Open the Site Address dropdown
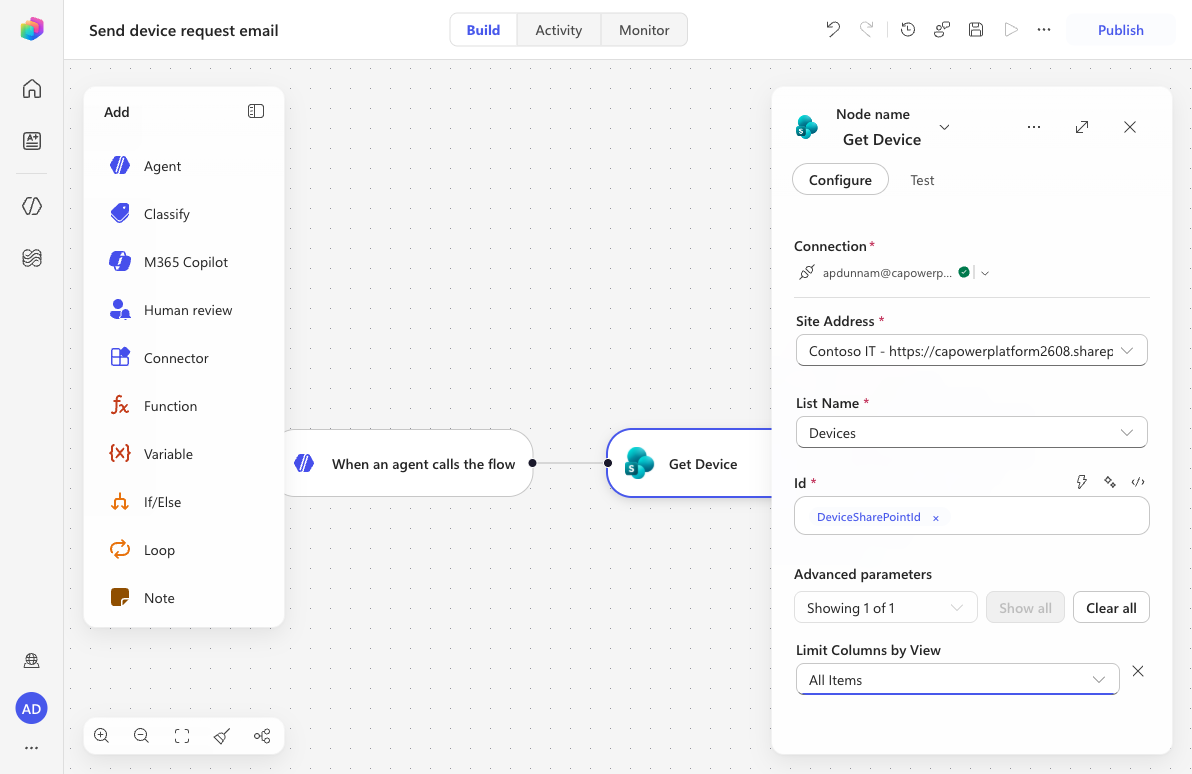Screen dimensions: 1192x774 tap(972, 351)
